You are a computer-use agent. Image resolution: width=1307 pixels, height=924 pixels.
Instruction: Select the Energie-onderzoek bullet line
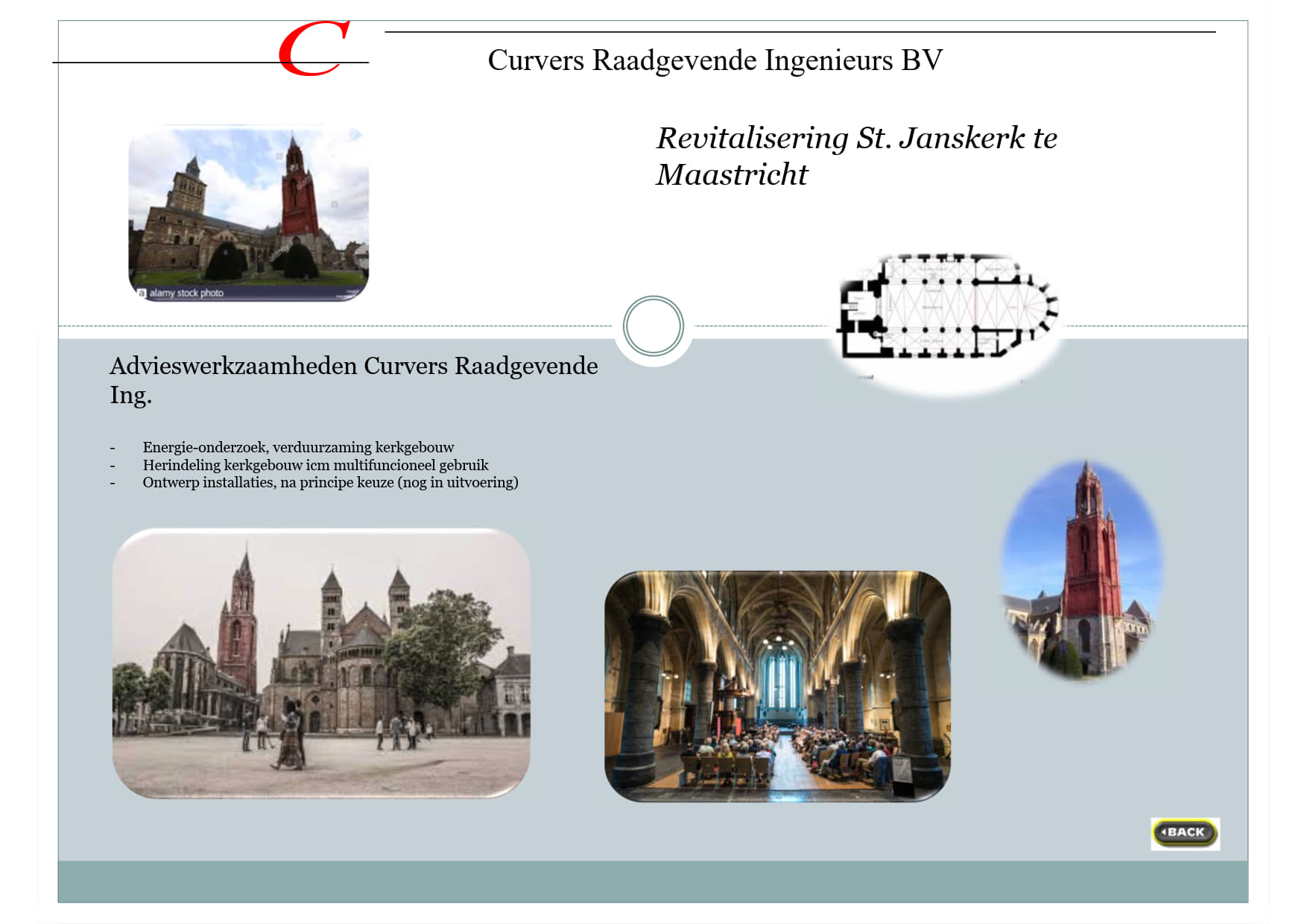[x=298, y=447]
